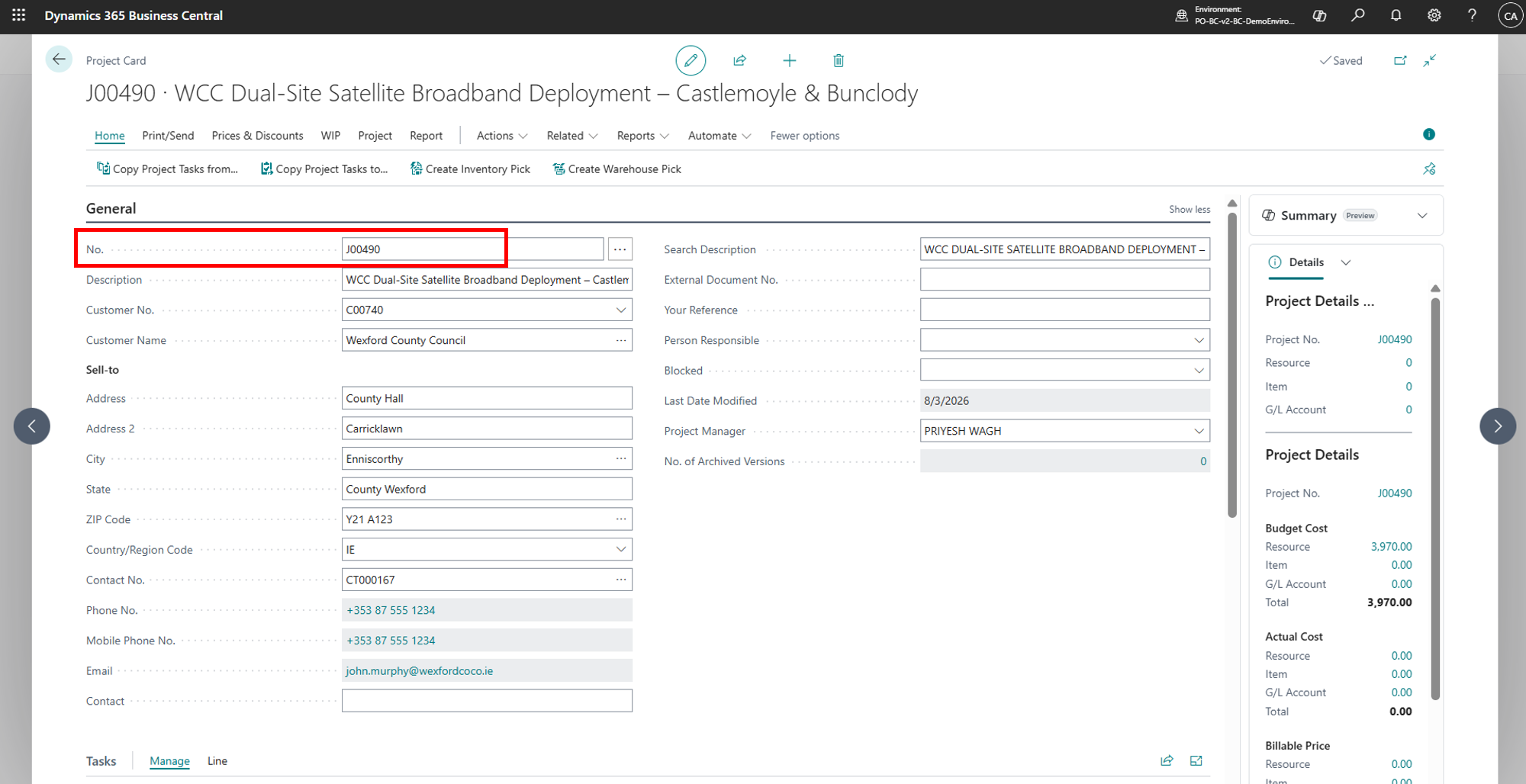Open the Project Manager dropdown
The height and width of the screenshot is (784, 1526).
point(1199,431)
